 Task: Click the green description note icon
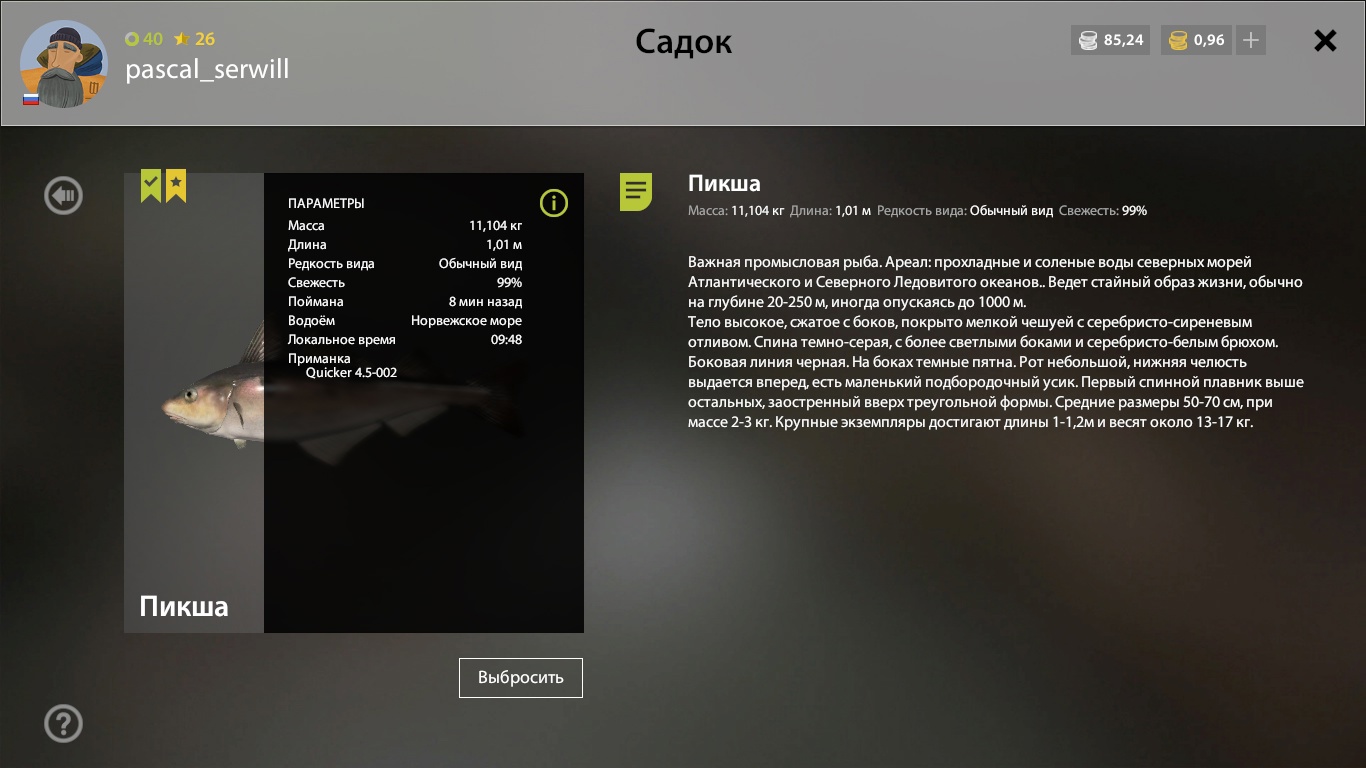(636, 191)
